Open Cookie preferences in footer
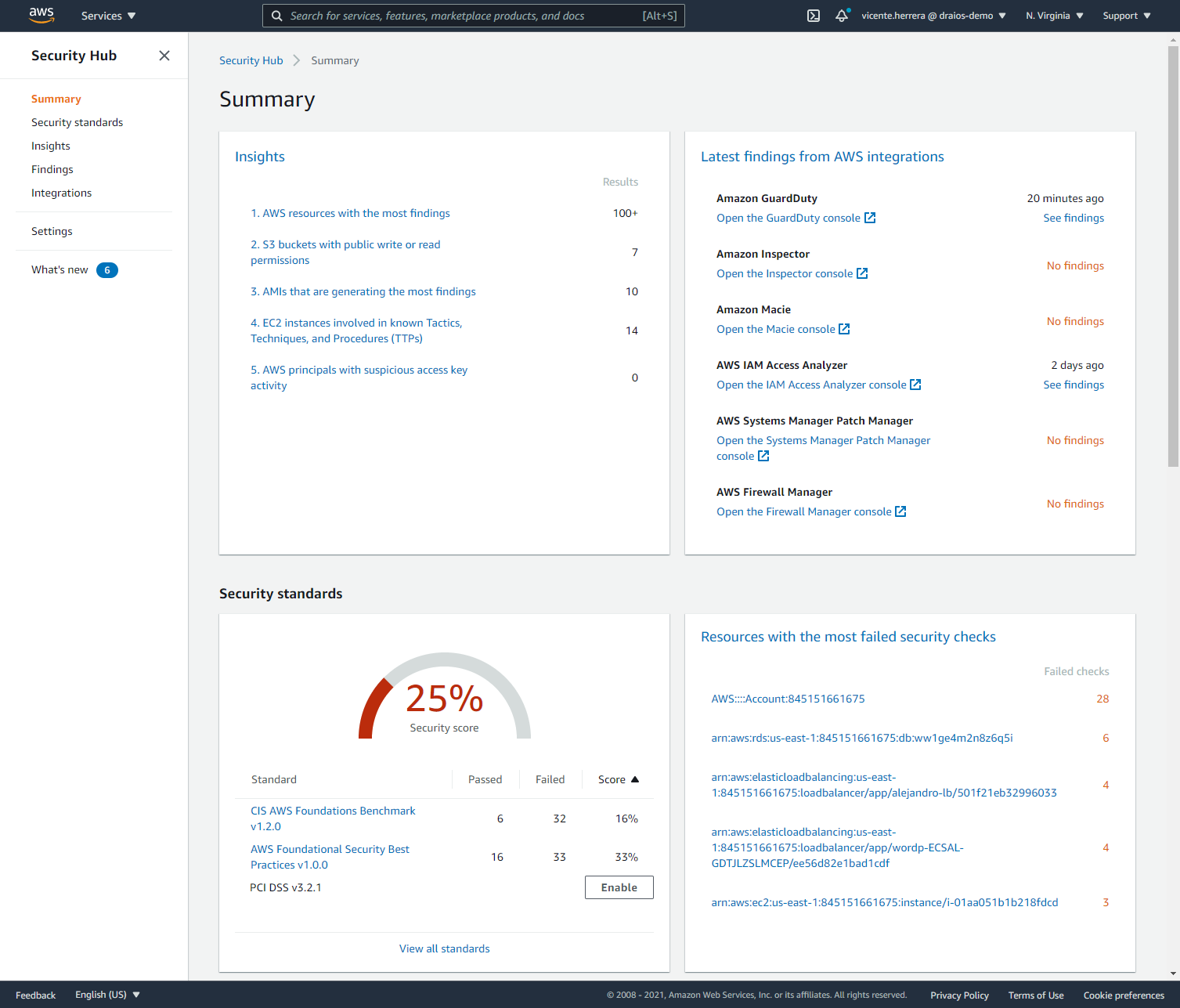 point(1124,995)
